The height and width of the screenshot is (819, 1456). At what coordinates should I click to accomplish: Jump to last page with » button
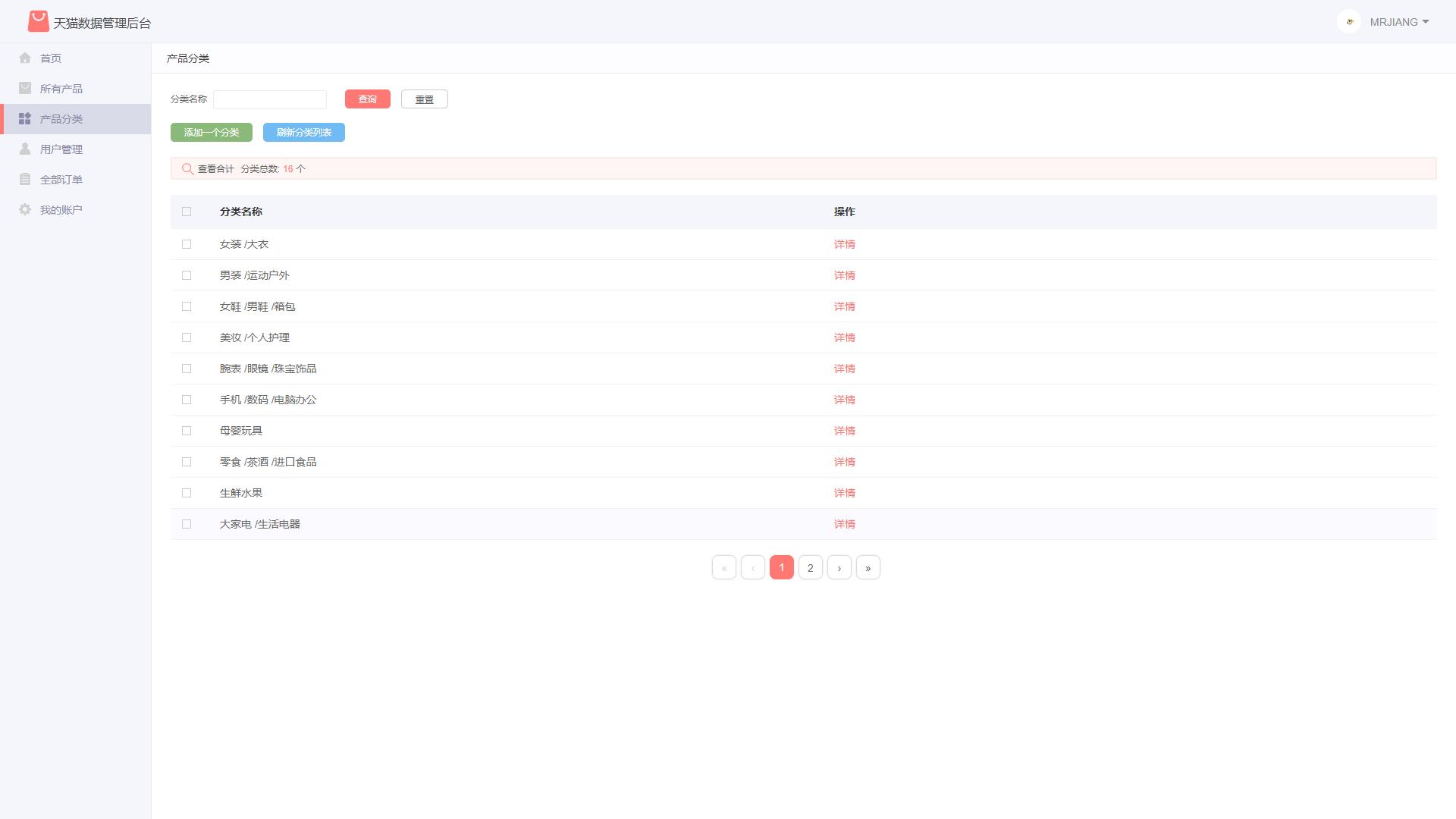pos(868,567)
